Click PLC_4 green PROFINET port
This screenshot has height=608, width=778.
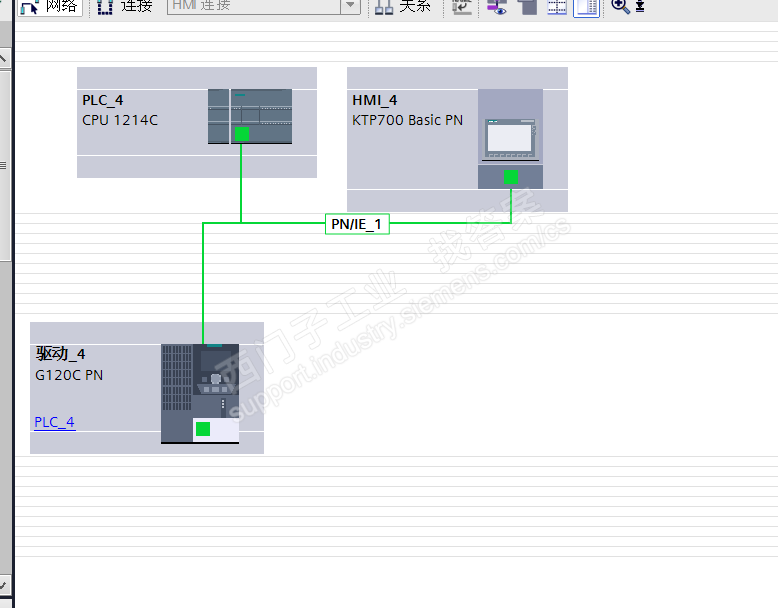point(242,134)
